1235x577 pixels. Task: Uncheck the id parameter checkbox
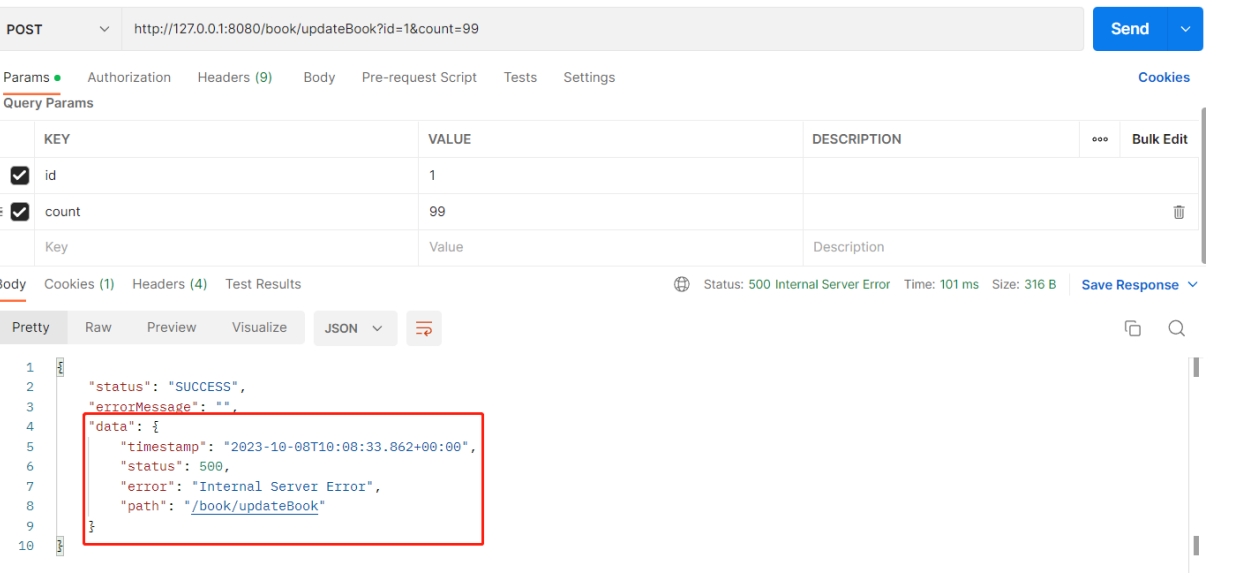pyautogui.click(x=19, y=175)
